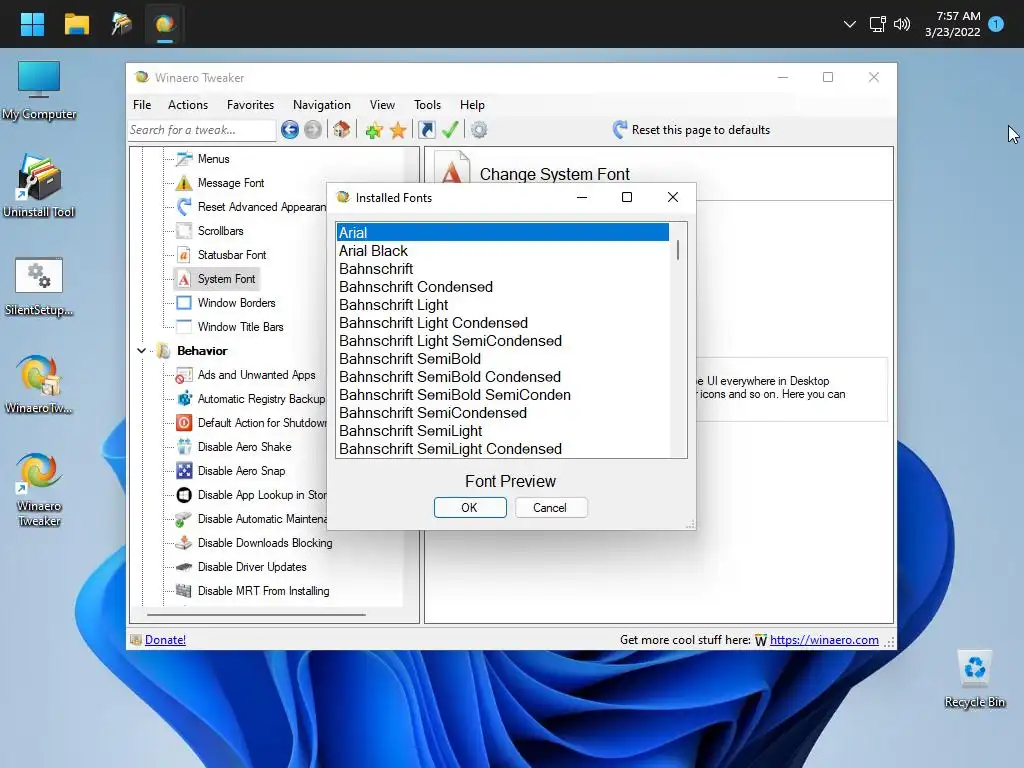The width and height of the screenshot is (1024, 768).
Task: Click Reset this page to defaults
Action: [692, 130]
